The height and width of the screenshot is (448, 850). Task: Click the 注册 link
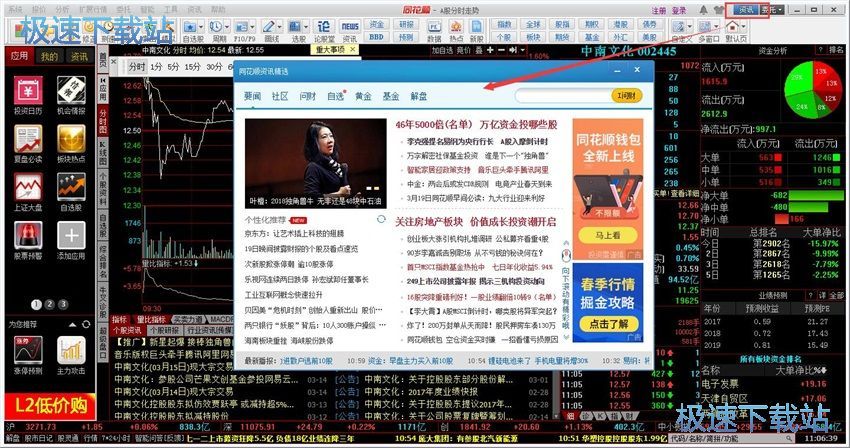[x=659, y=10]
